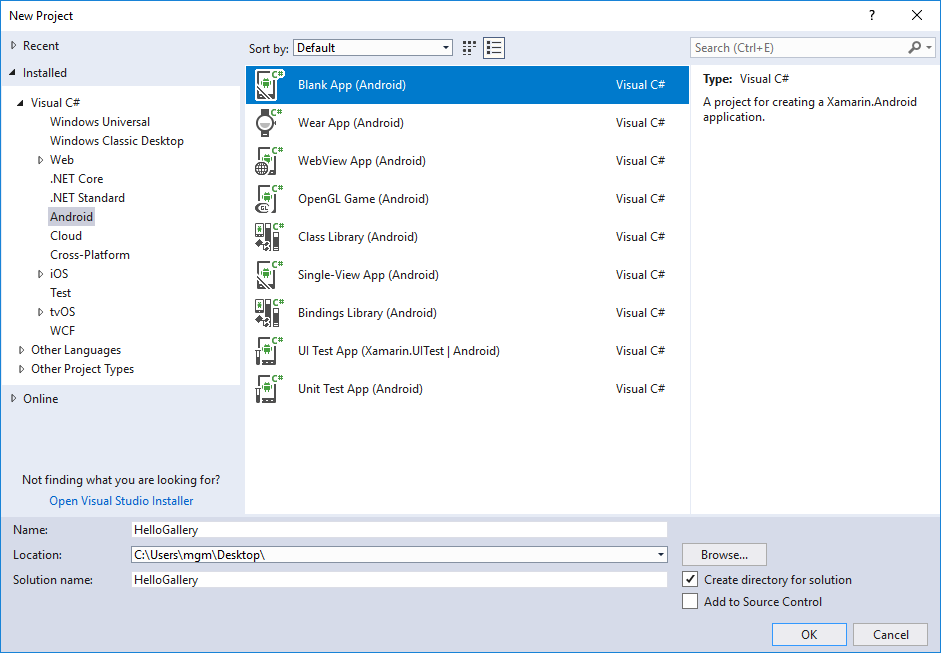Enable Add to Source Control
Screen dimensions: 941x653
(x=690, y=602)
